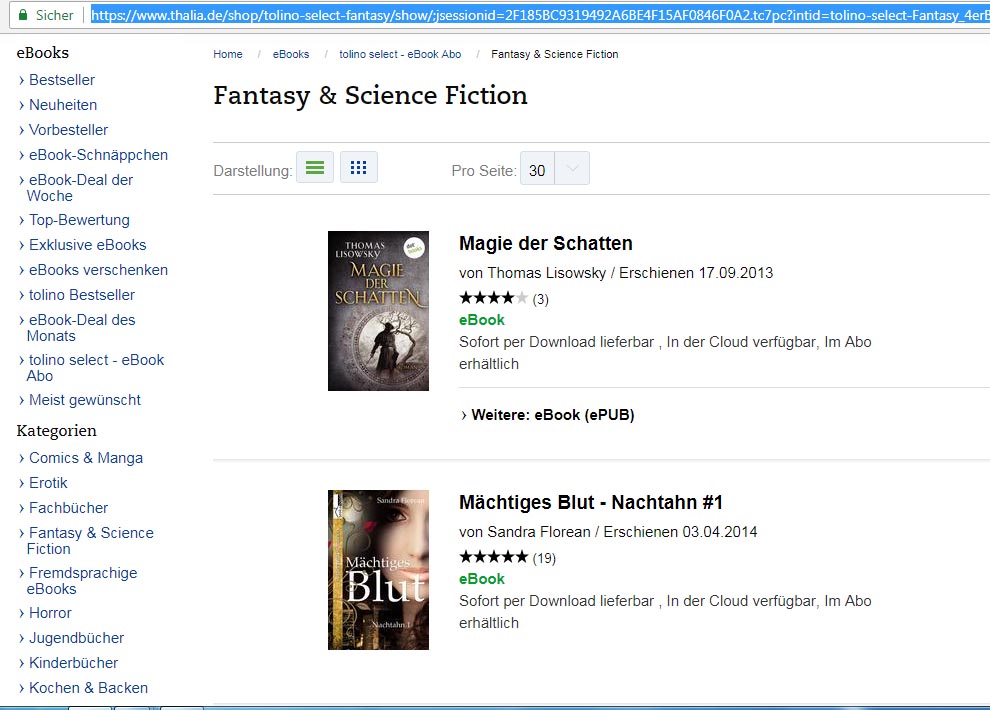Open tolino Bestseller link
The width and height of the screenshot is (990, 710).
(81, 295)
